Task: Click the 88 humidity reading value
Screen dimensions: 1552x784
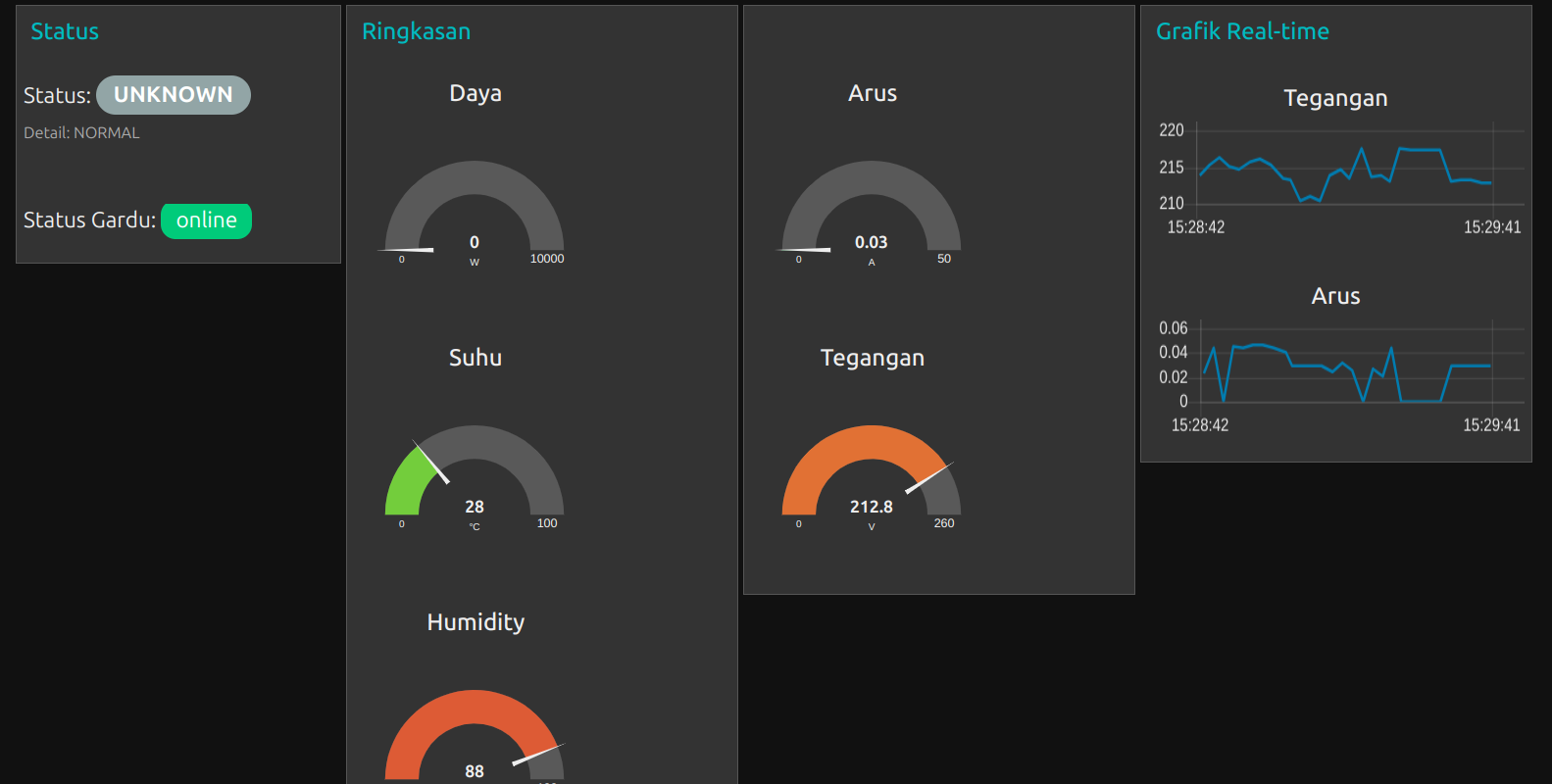Action: (475, 771)
